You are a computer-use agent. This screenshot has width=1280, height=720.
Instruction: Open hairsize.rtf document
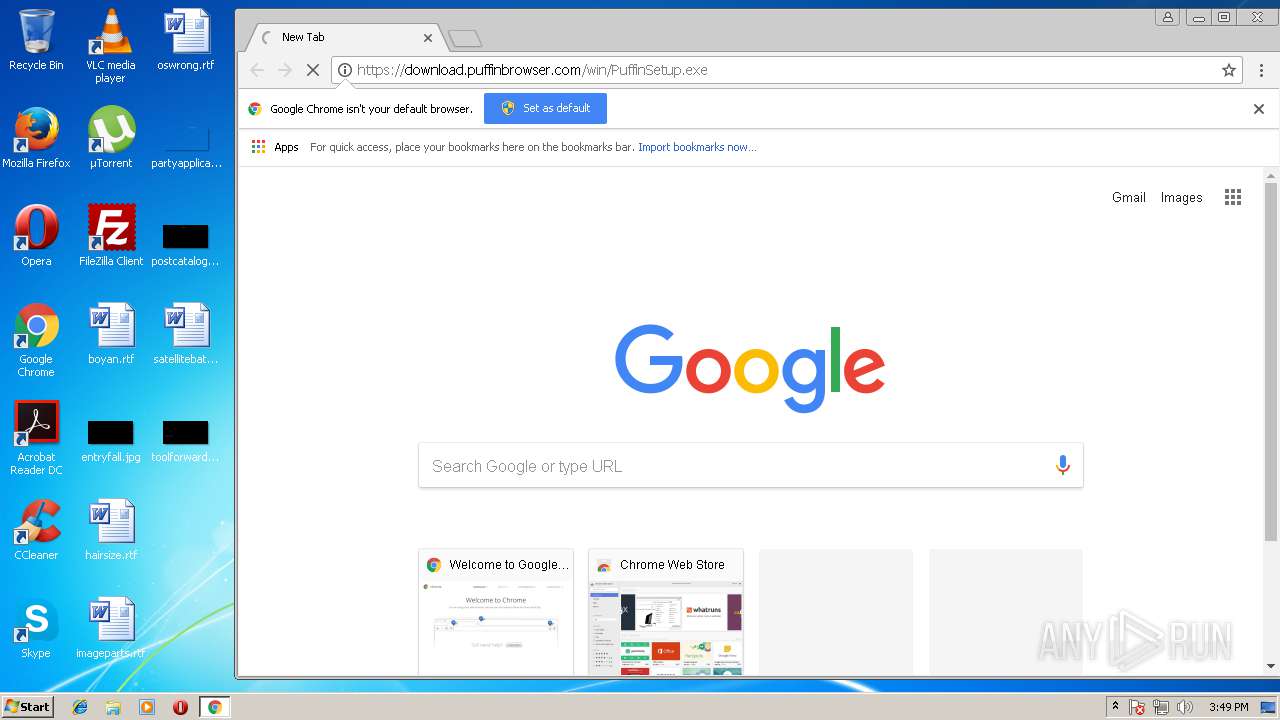(x=111, y=530)
